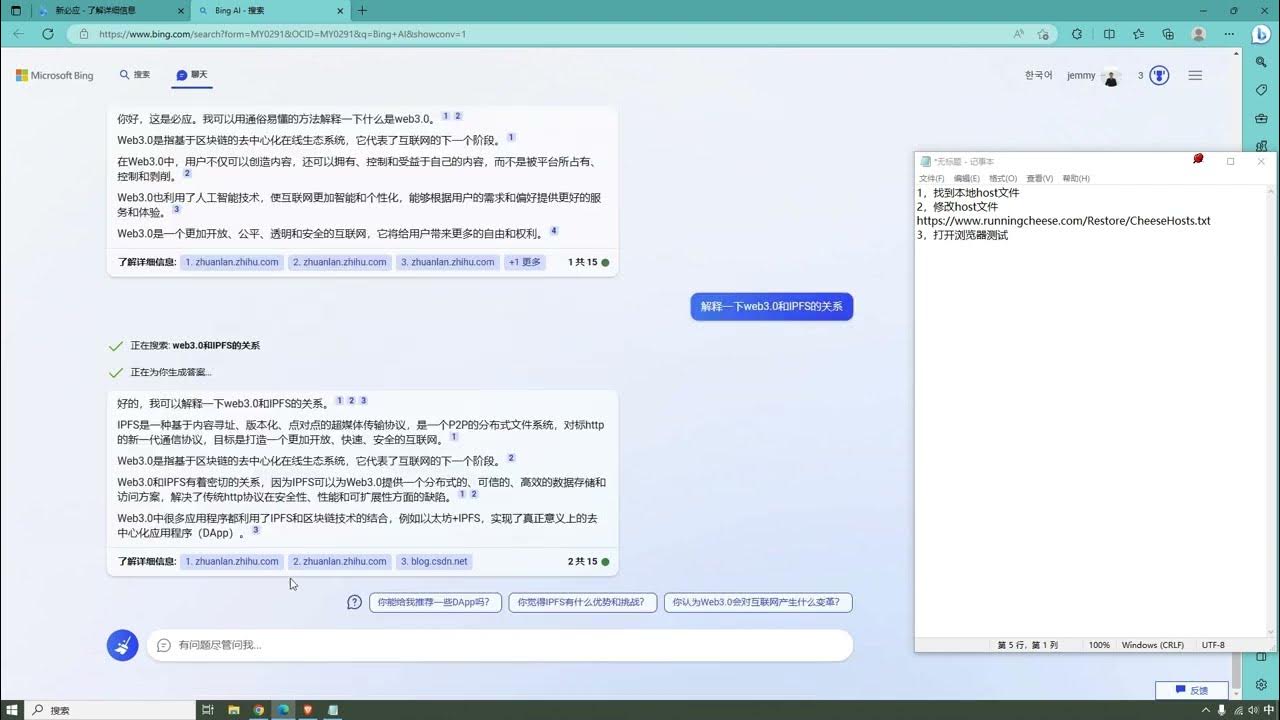Open Notepad 文件(F) menu
This screenshot has width=1280, height=720.
click(931, 178)
